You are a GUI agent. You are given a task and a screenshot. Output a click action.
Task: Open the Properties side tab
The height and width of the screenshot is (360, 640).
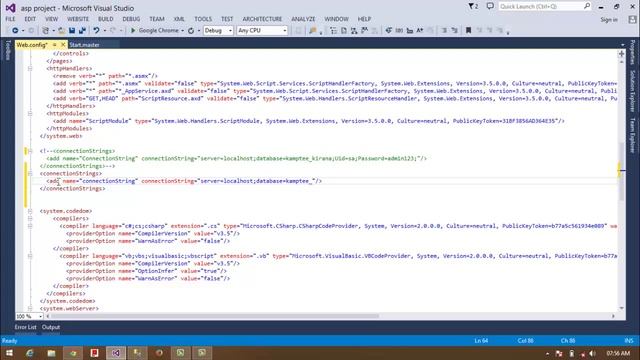tap(633, 52)
